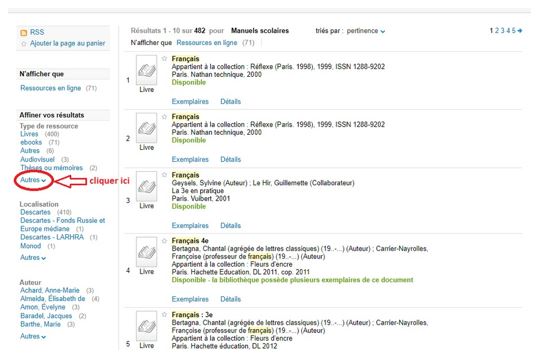
Task: Click the book icon of result 4
Action: click(x=146, y=252)
